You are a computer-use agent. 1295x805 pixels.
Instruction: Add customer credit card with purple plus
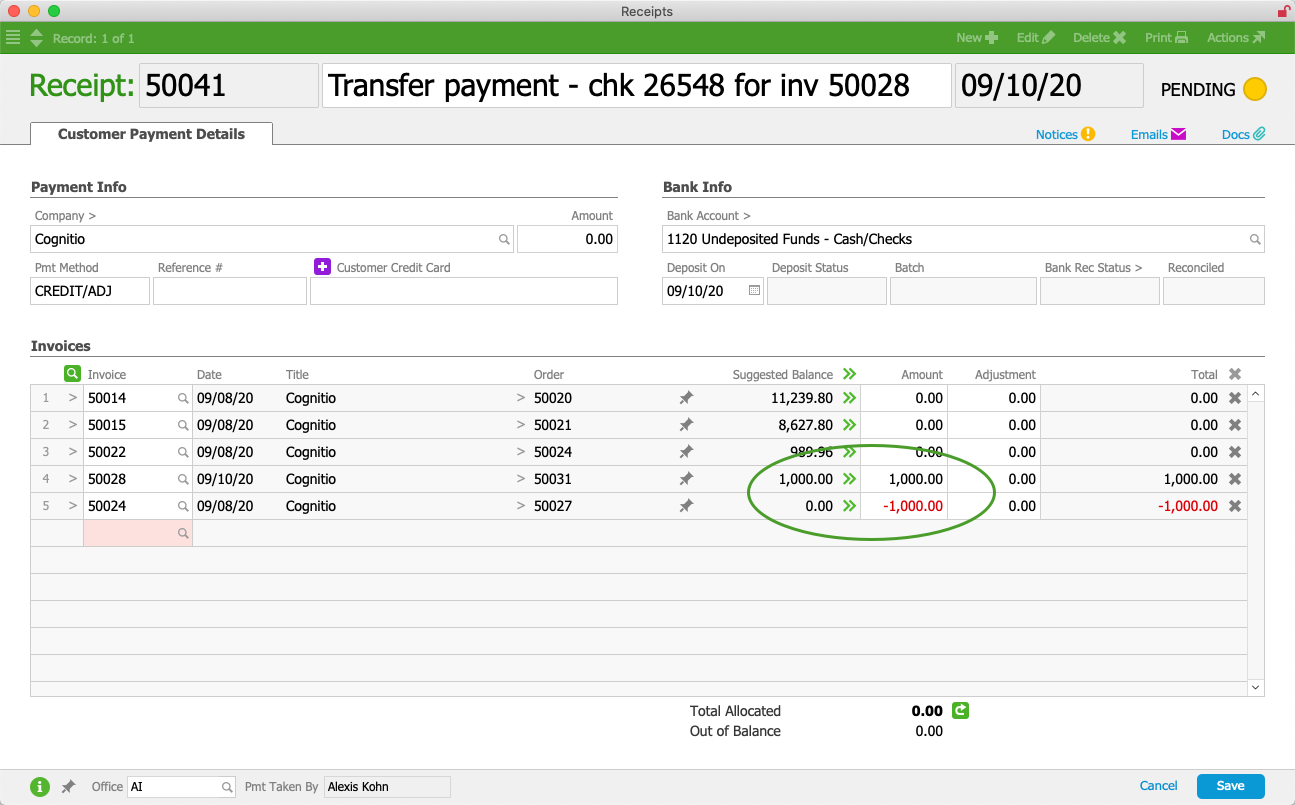point(322,266)
